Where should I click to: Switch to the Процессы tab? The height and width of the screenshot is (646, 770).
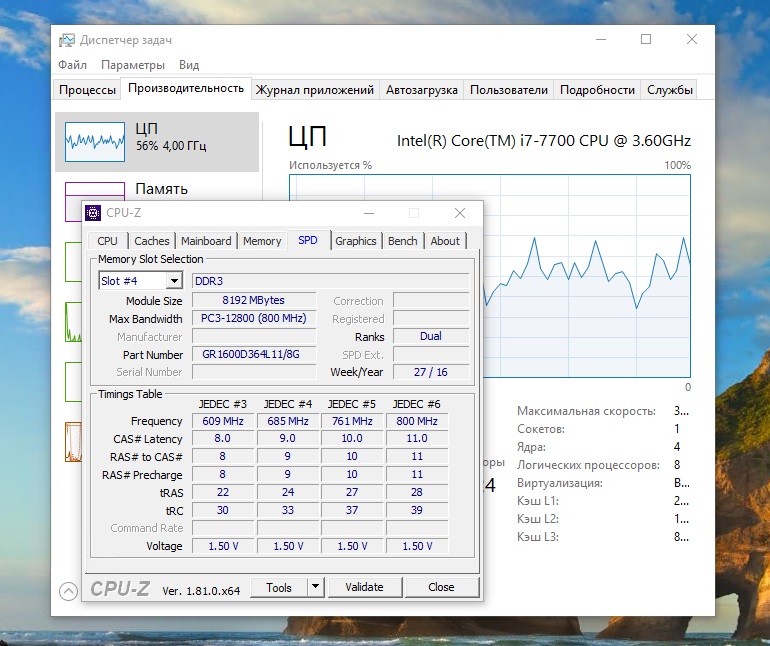(x=87, y=90)
